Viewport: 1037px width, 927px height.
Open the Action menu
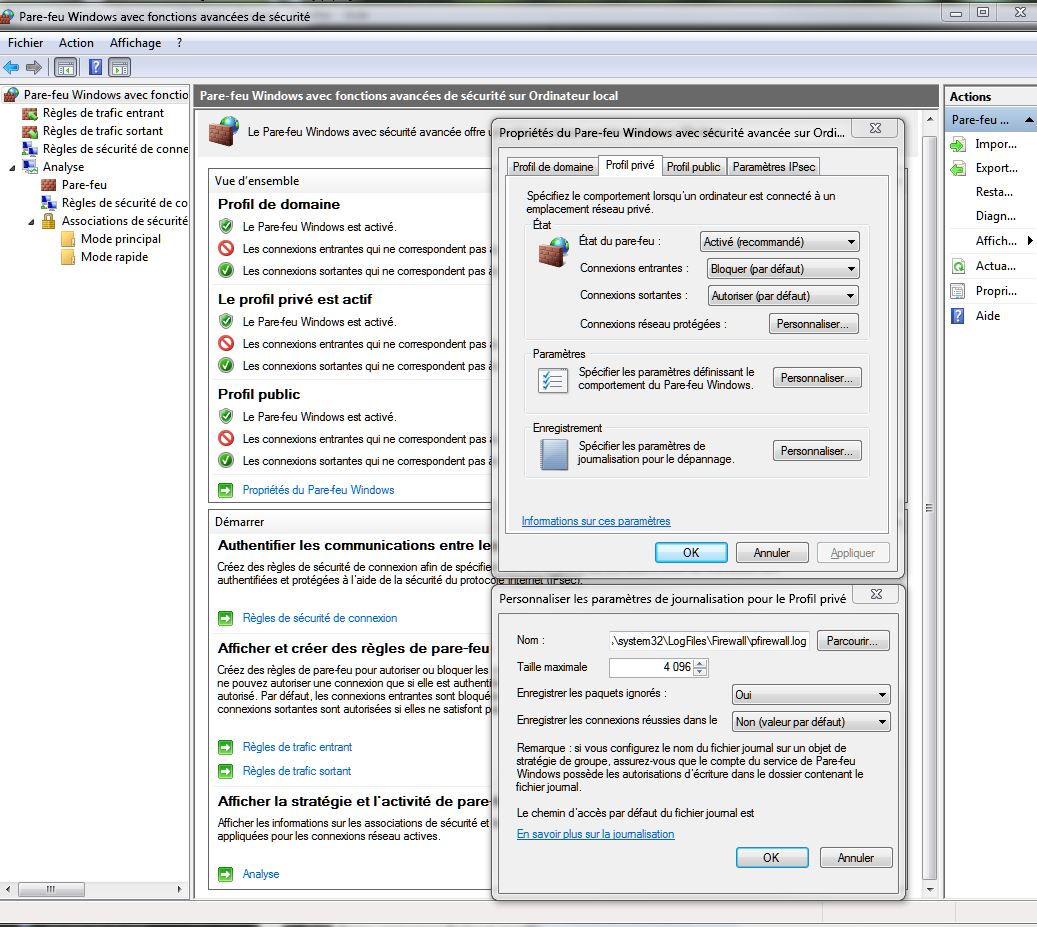76,43
